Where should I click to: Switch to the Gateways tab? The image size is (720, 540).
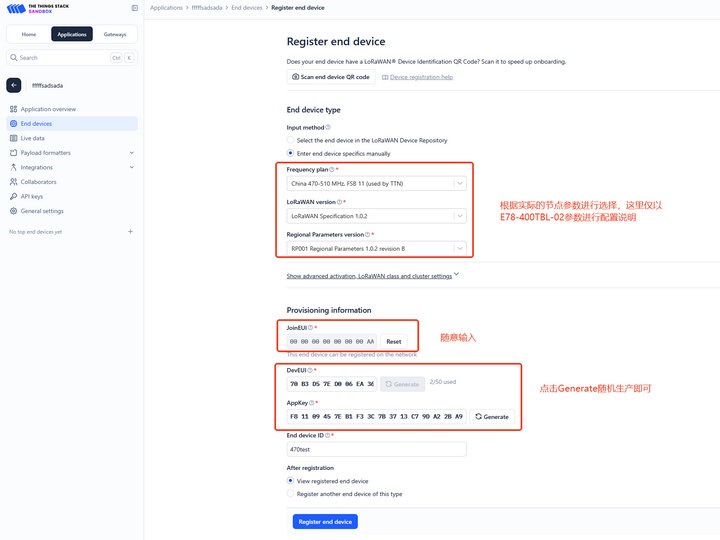[x=115, y=34]
